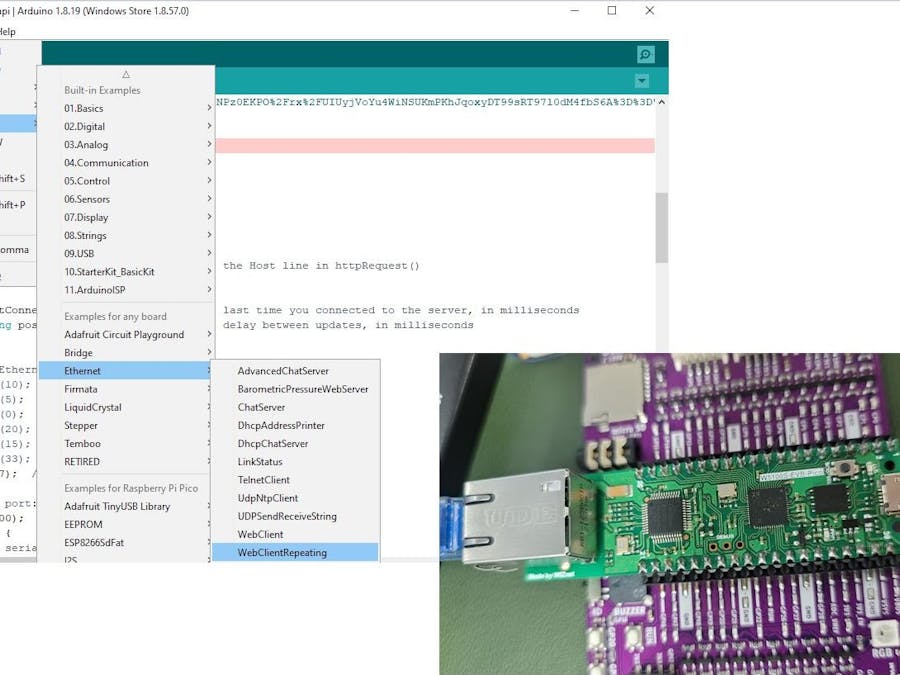900x675 pixels.
Task: Open the Serial Monitor magnifier icon
Action: [646, 55]
